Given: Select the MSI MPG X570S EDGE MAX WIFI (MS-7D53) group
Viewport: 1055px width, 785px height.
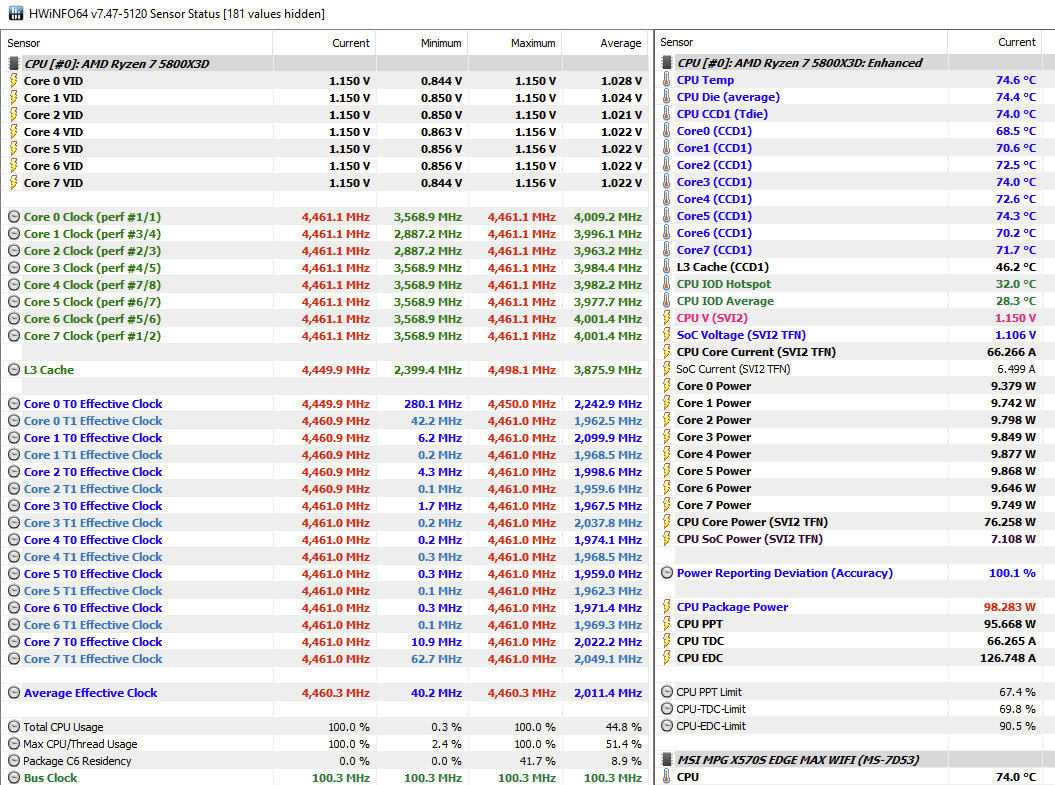Looking at the screenshot, I should pyautogui.click(x=854, y=759).
